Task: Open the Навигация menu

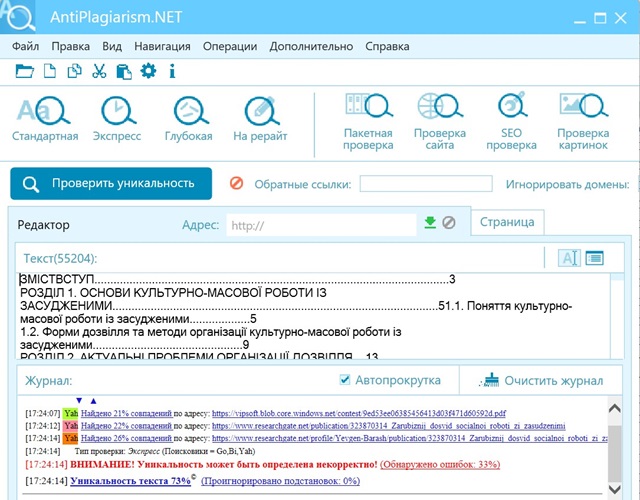Action: [x=162, y=46]
